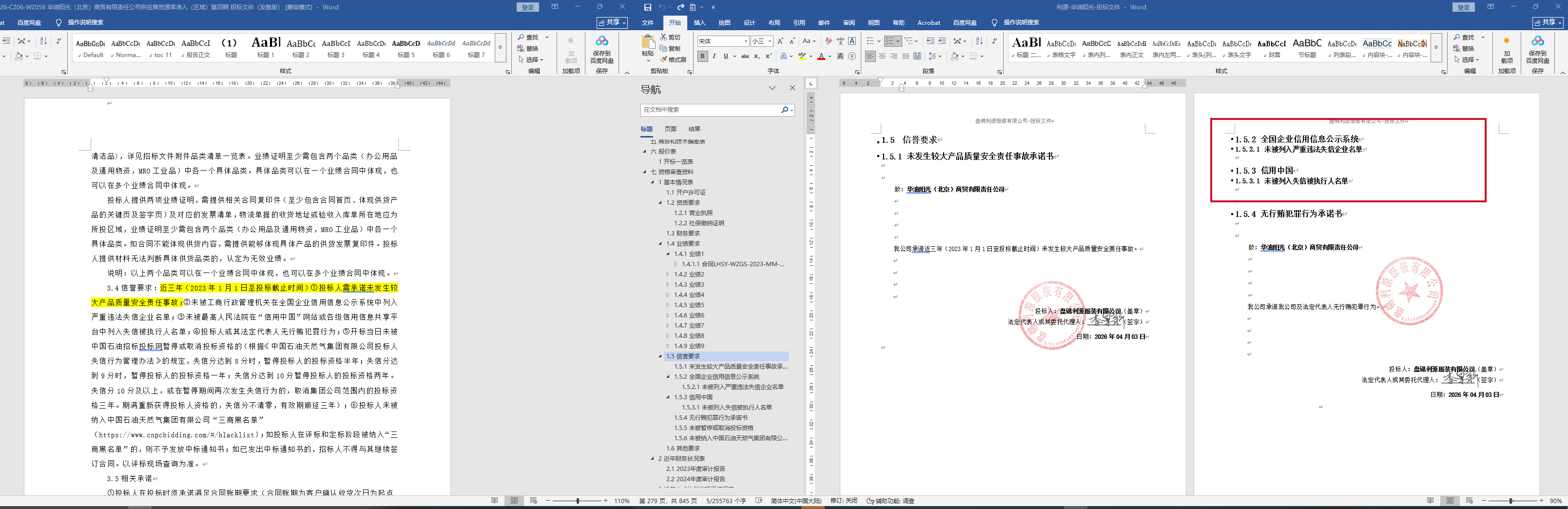Viewport: 1568px width, 509px height.
Task: Click 登录 button in left Word window
Action: pyautogui.click(x=528, y=7)
